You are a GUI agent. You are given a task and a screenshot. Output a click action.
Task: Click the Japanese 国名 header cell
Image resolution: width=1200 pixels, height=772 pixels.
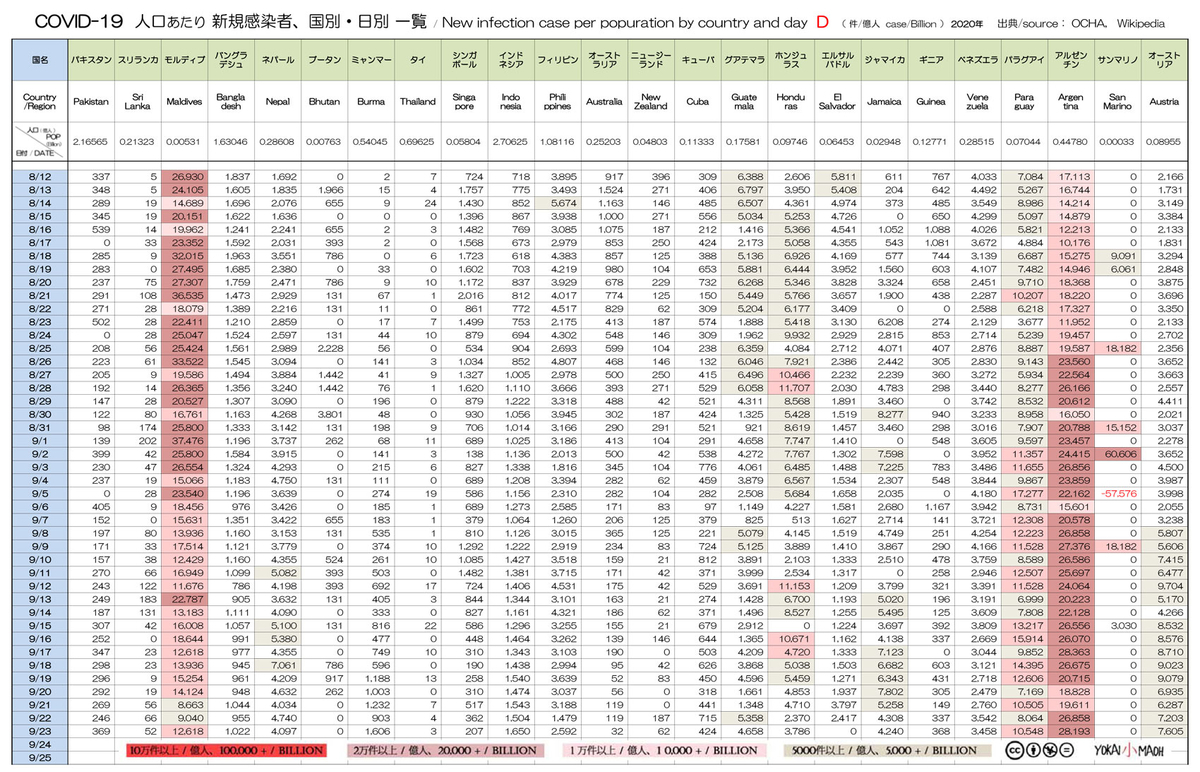click(x=41, y=59)
